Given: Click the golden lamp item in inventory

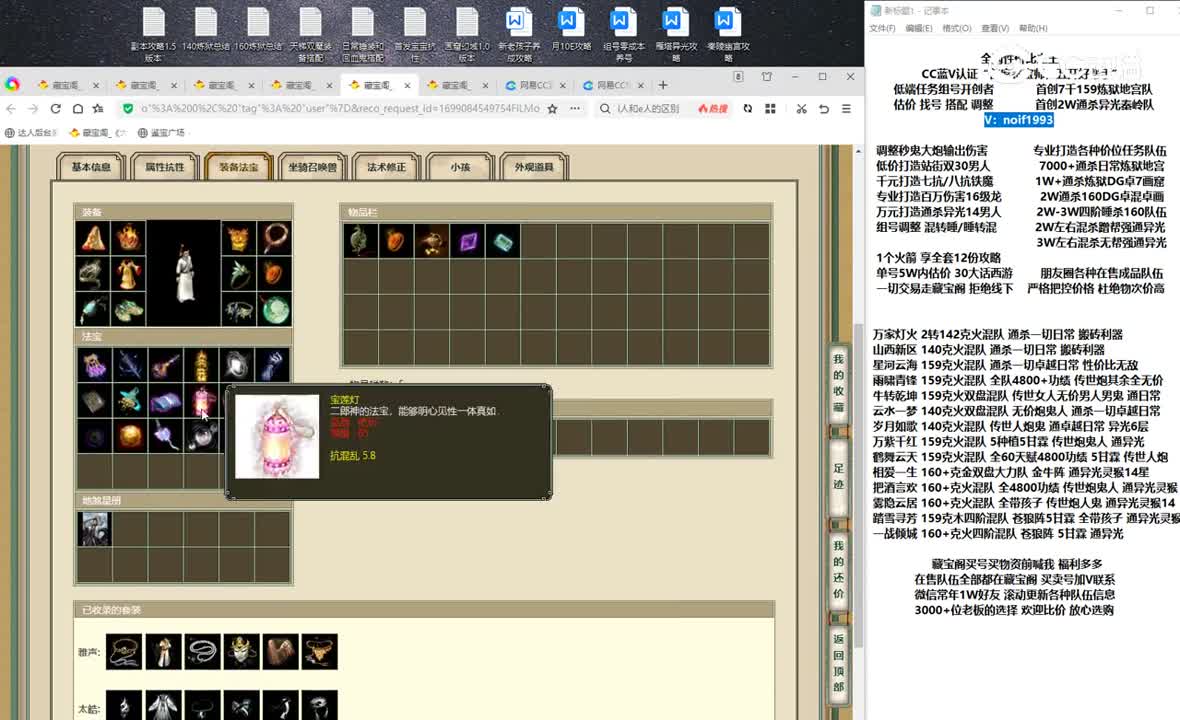Looking at the screenshot, I should tap(431, 242).
